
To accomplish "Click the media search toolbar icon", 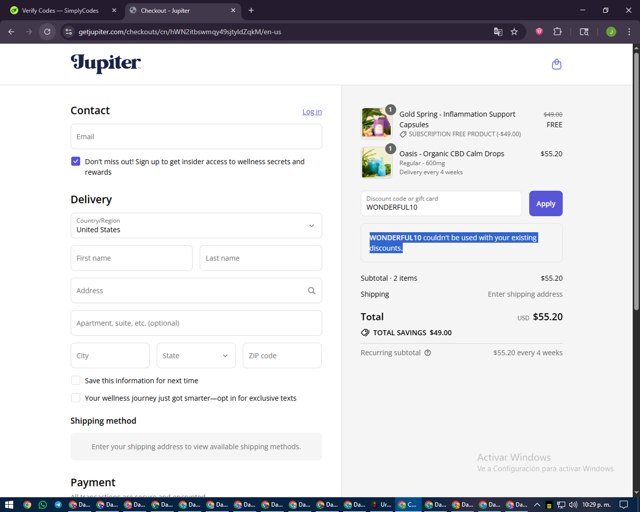I will pos(584,32).
